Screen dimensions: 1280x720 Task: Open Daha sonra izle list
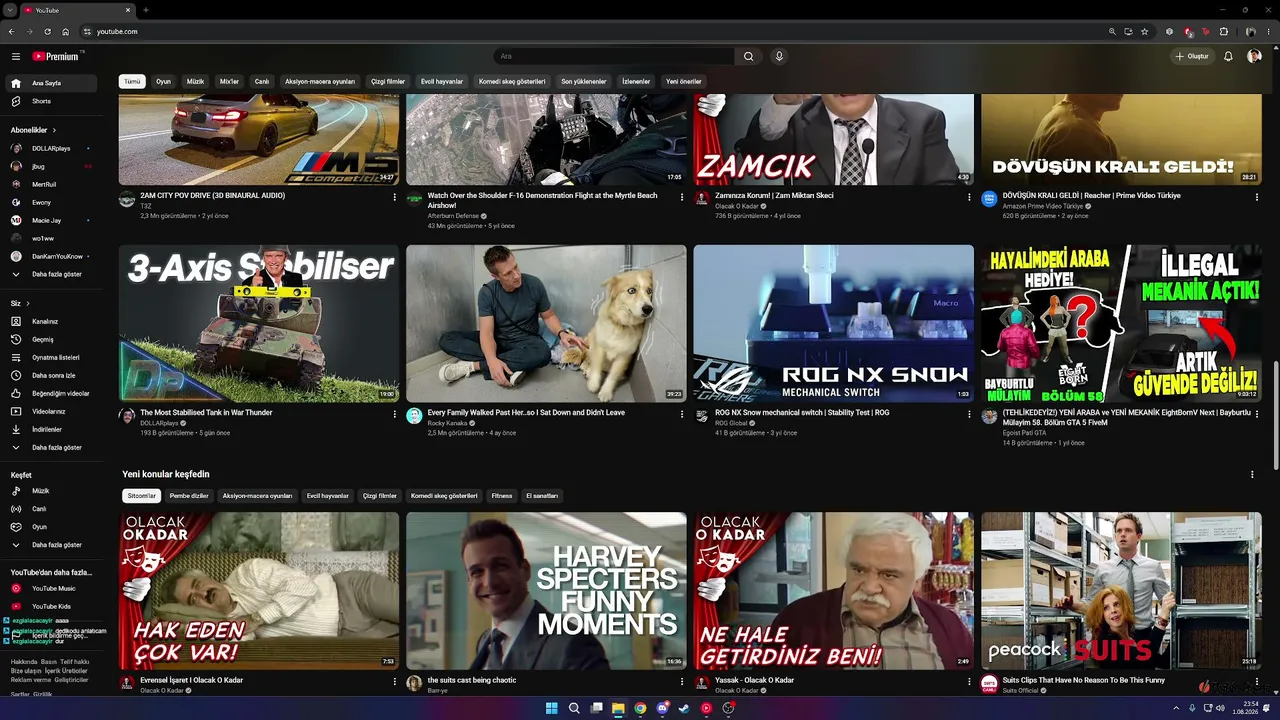(x=50, y=375)
